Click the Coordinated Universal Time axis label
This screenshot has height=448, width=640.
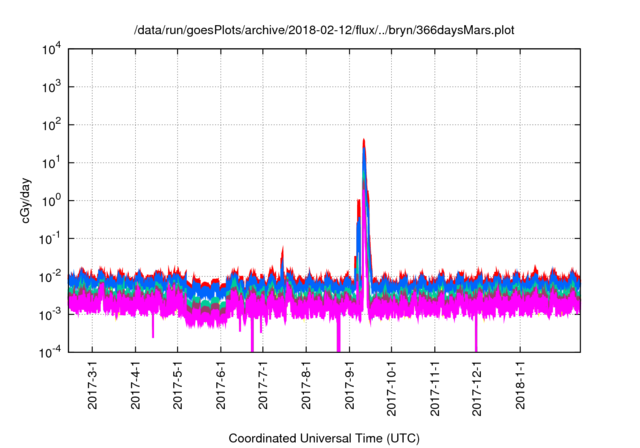325,438
